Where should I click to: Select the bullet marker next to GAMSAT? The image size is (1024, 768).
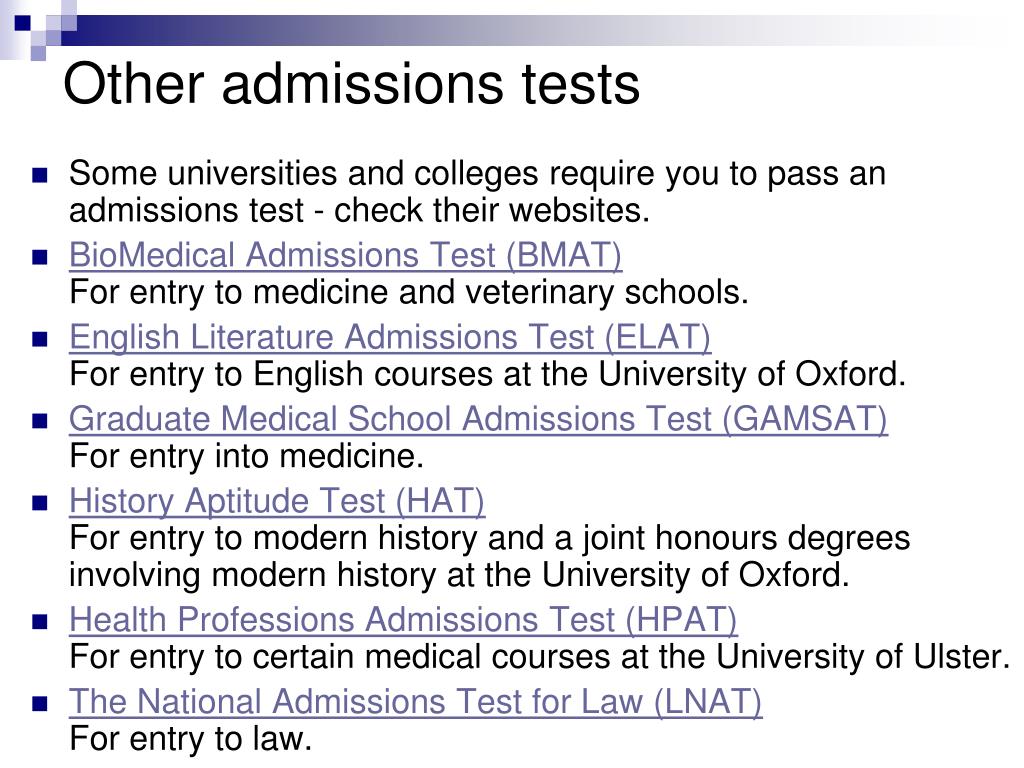(x=40, y=421)
